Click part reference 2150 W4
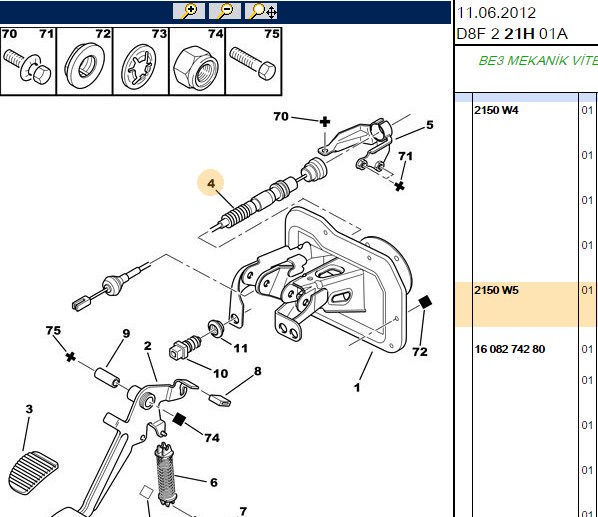Image resolution: width=598 pixels, height=517 pixels. coord(496,110)
